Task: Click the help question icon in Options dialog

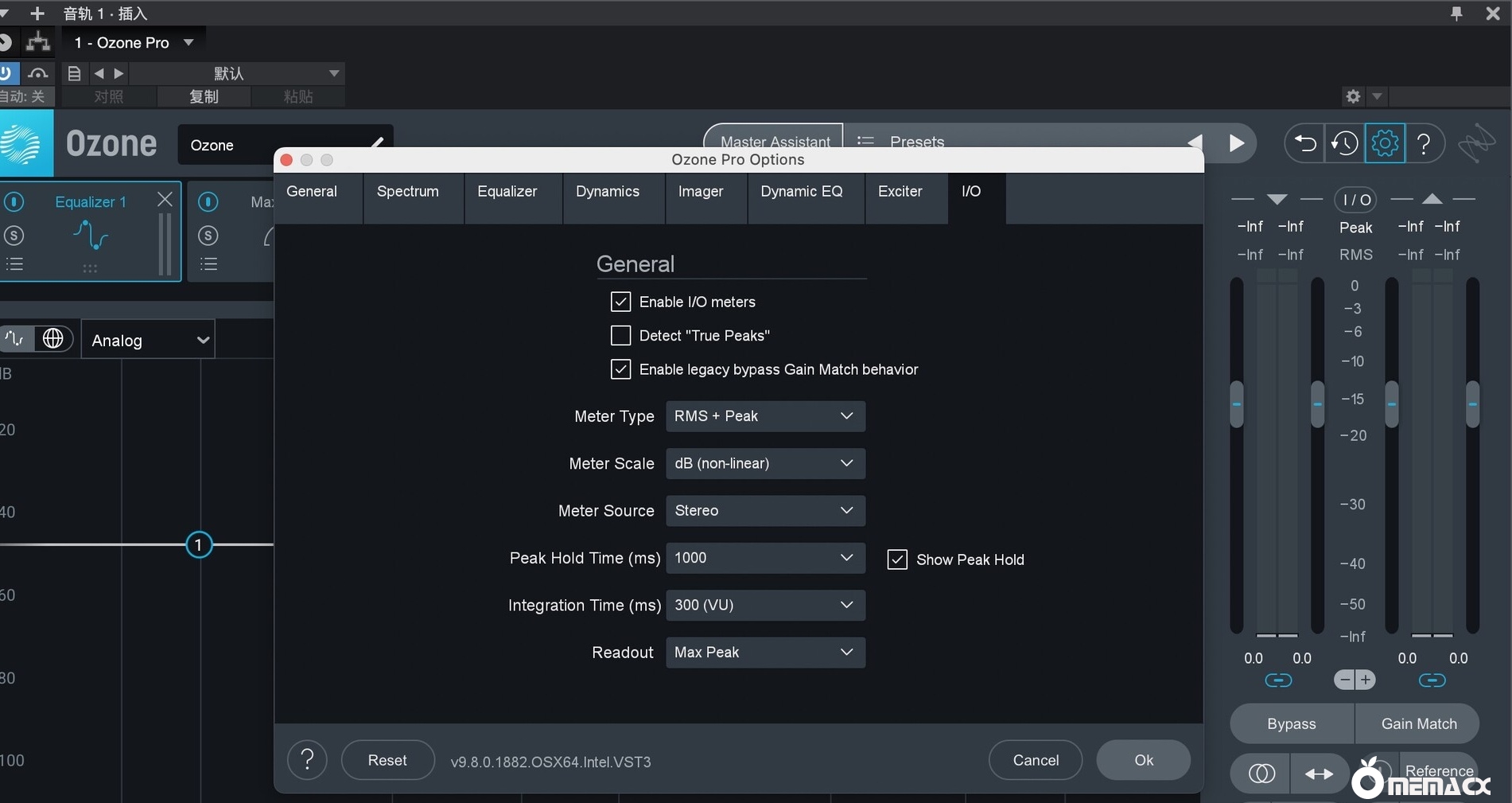Action: click(307, 761)
